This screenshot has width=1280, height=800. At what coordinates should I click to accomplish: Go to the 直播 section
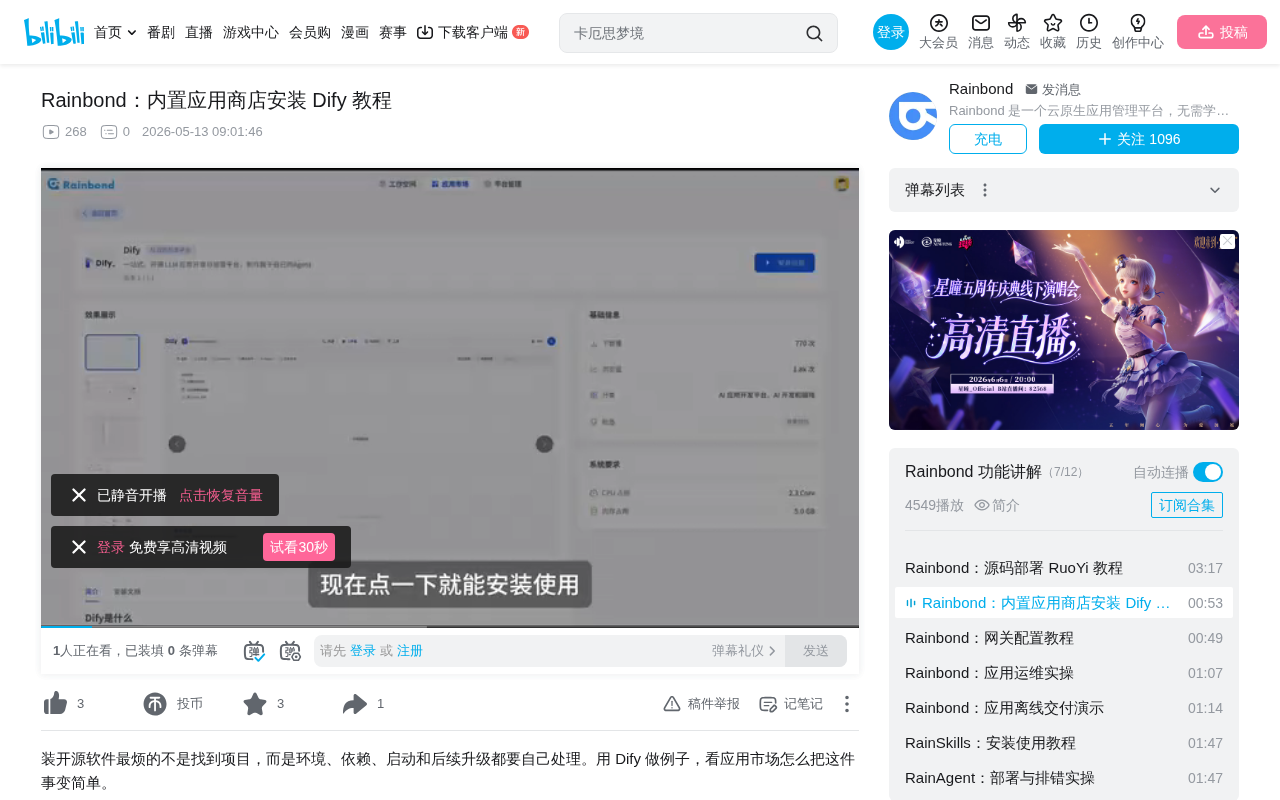(199, 32)
